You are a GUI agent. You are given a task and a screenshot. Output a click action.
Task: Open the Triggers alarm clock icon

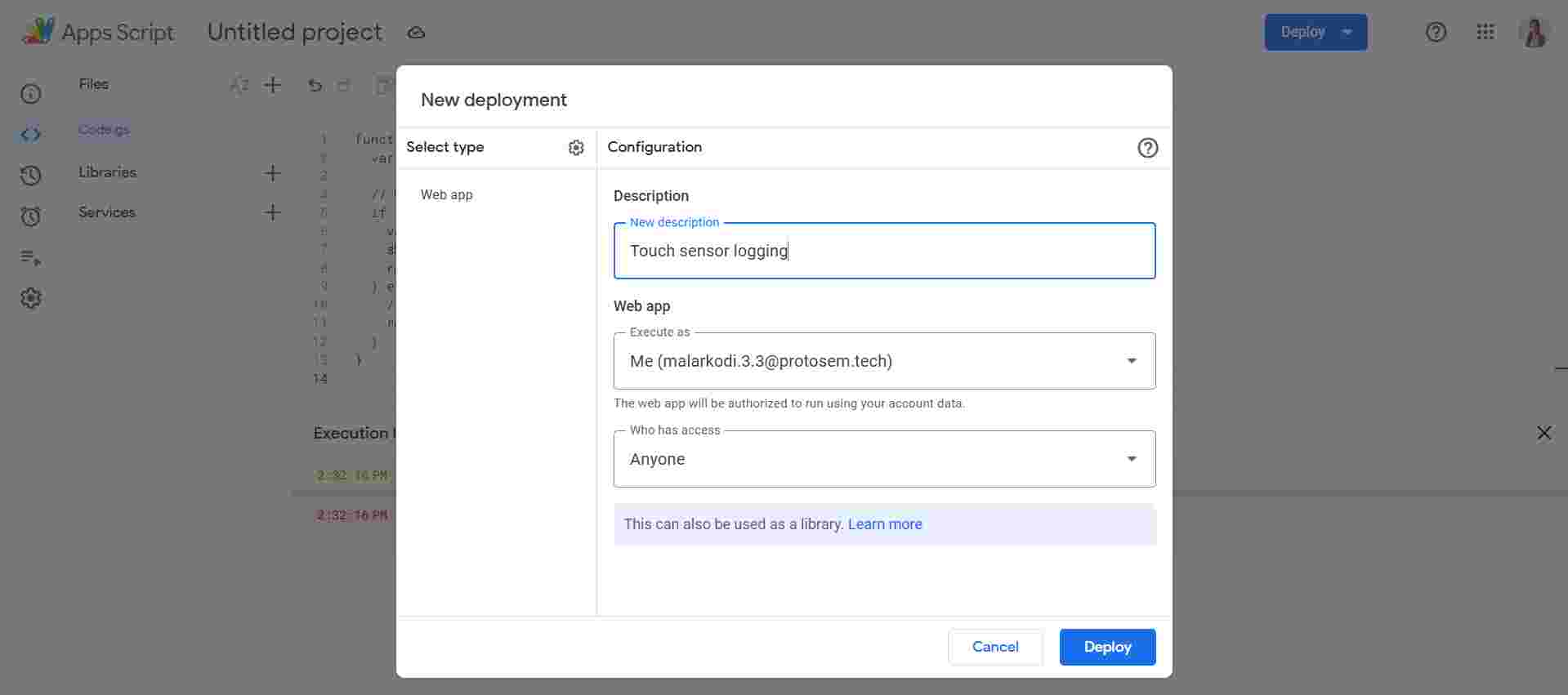coord(31,216)
